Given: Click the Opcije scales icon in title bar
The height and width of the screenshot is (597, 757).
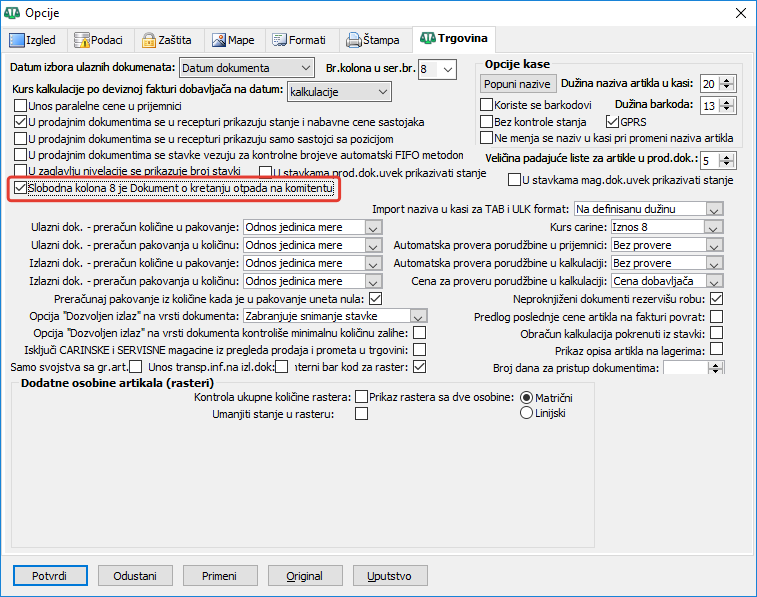Looking at the screenshot, I should [12, 13].
